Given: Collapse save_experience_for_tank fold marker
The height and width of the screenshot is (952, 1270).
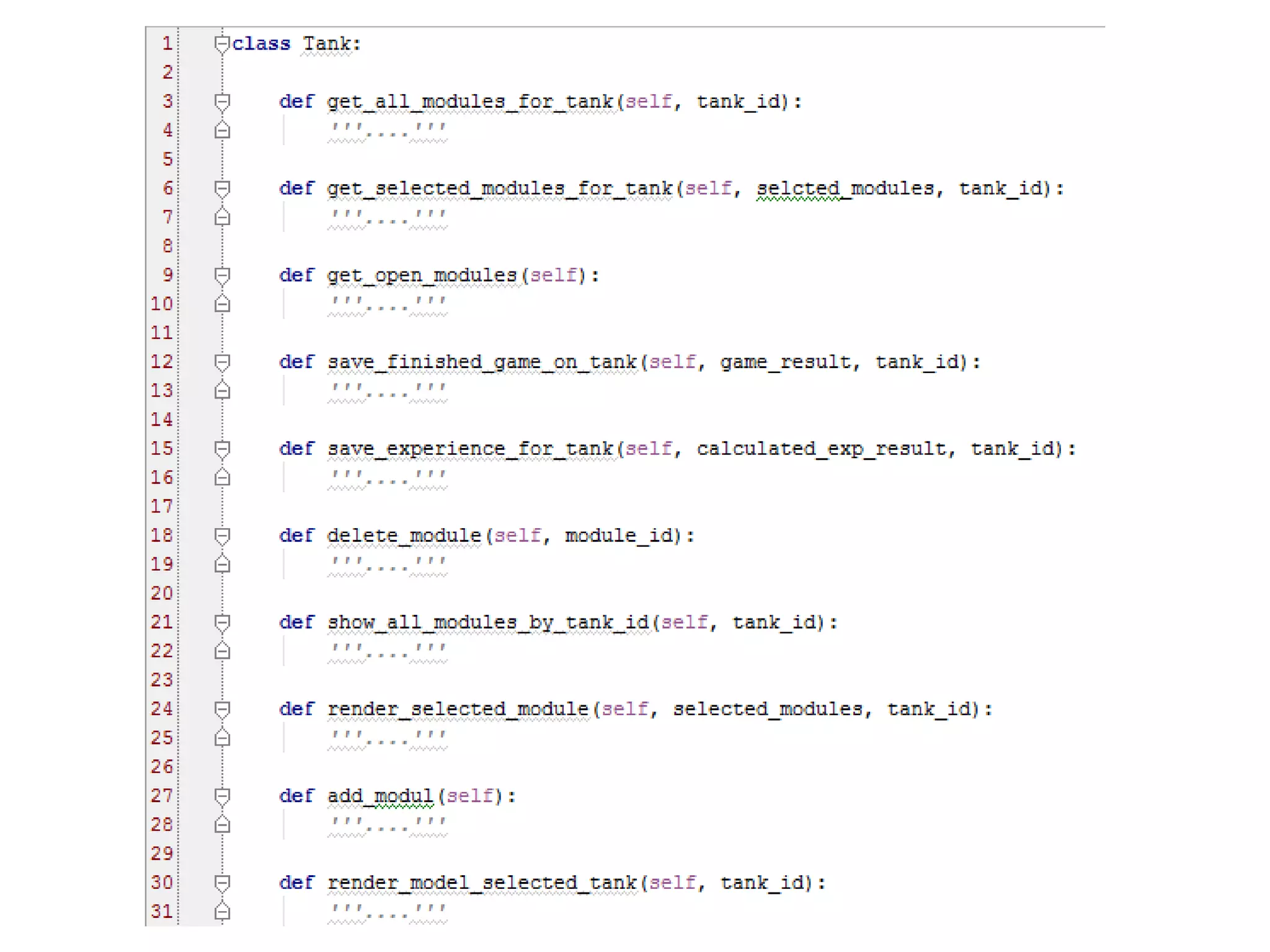Looking at the screenshot, I should pyautogui.click(x=222, y=449).
